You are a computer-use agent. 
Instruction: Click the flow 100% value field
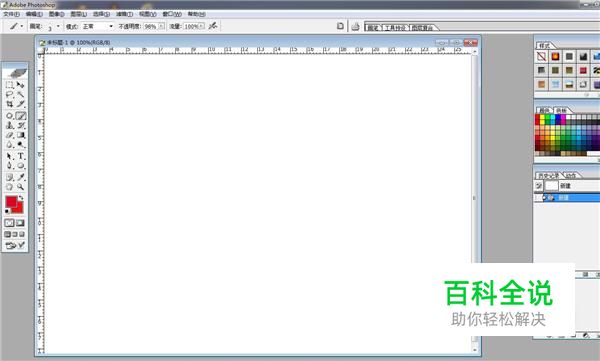[x=191, y=26]
